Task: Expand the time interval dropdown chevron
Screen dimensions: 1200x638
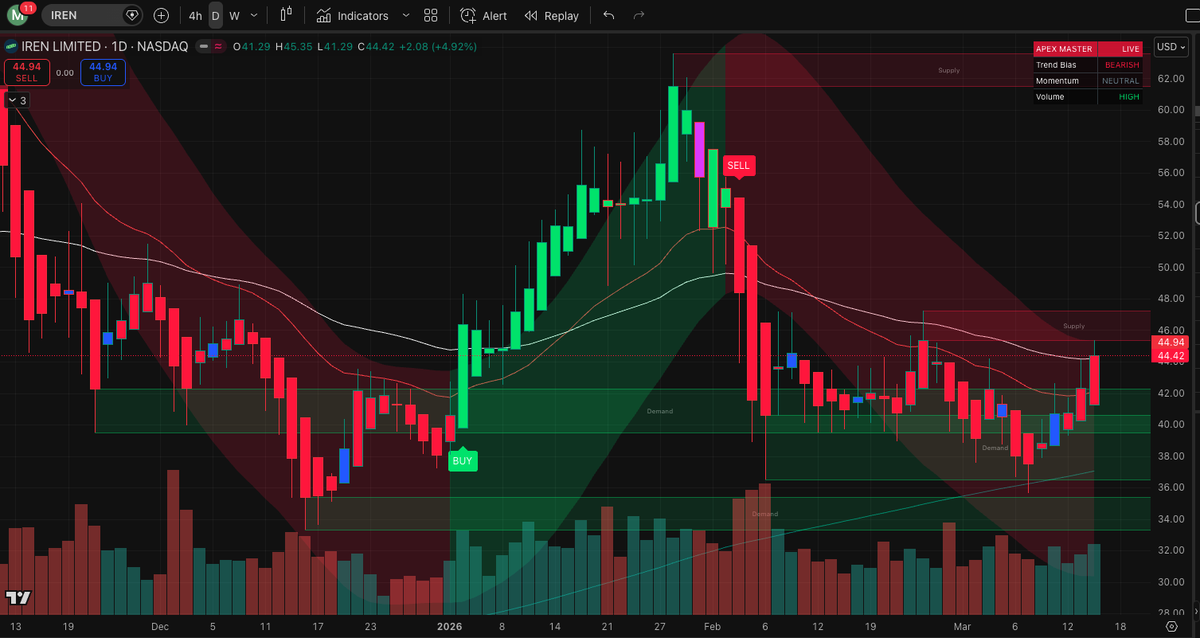Action: 254,16
